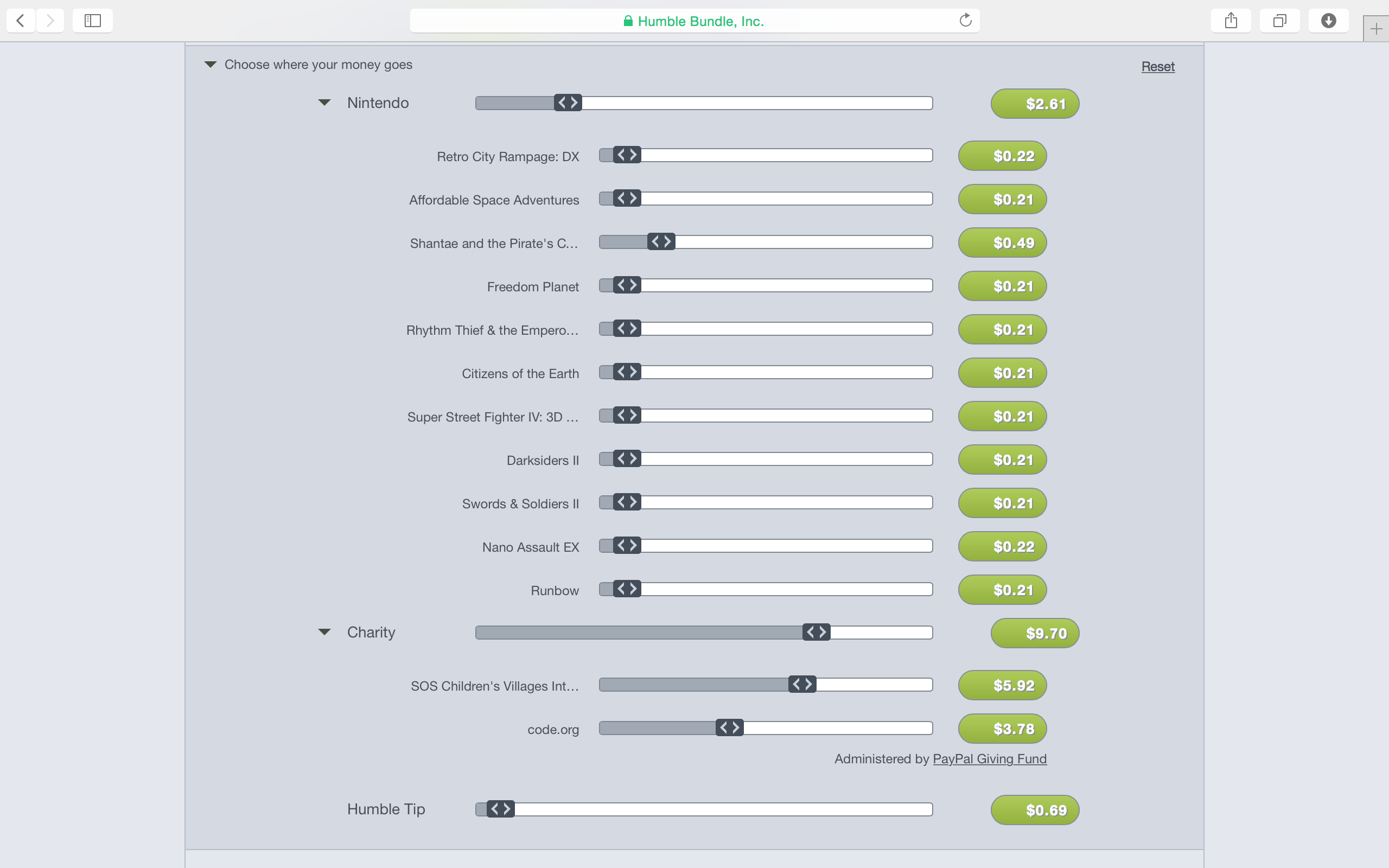
Task: Click the code.org $3.78 amount pill
Action: click(x=1002, y=729)
